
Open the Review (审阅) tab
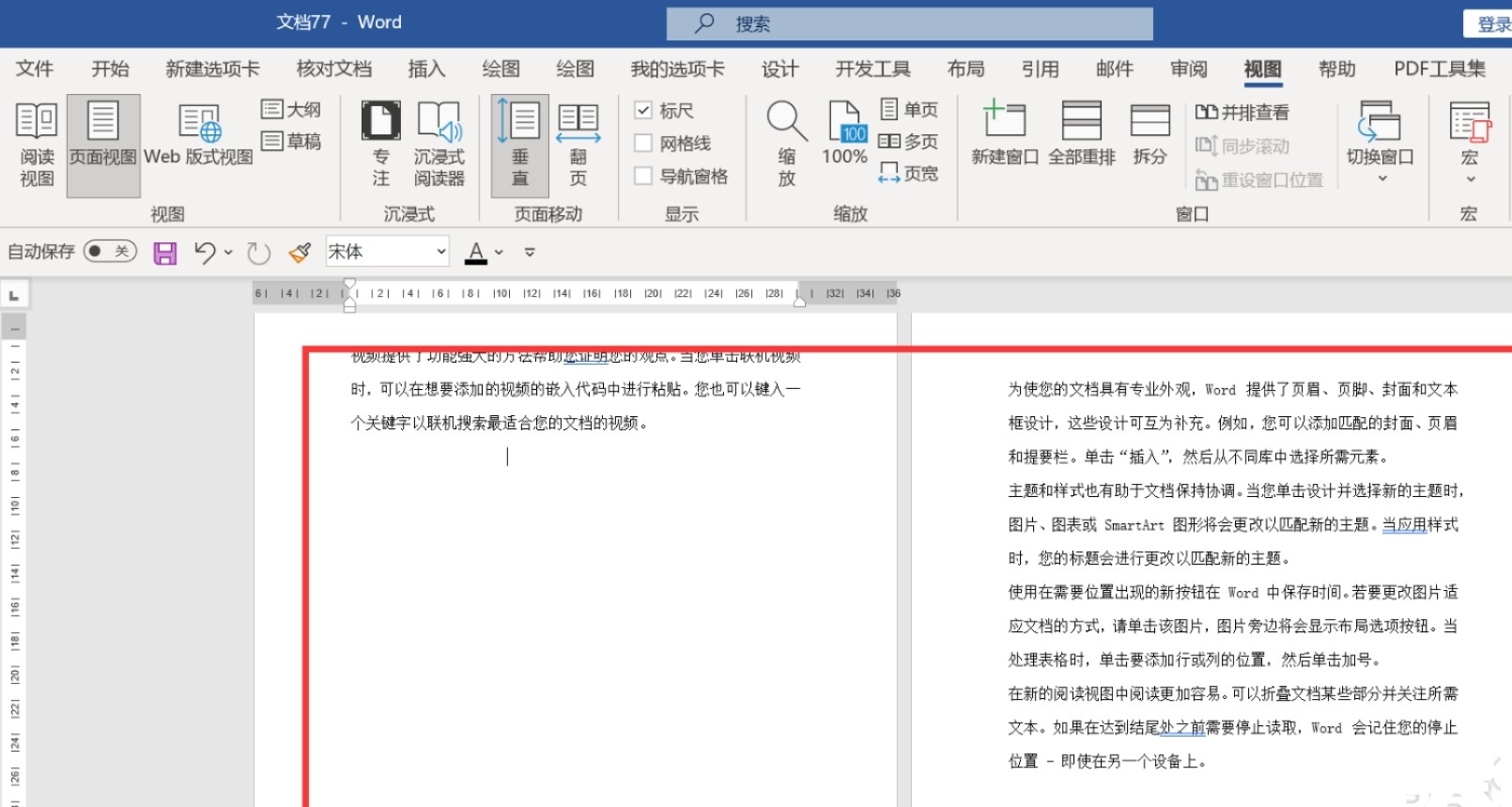tap(1189, 69)
